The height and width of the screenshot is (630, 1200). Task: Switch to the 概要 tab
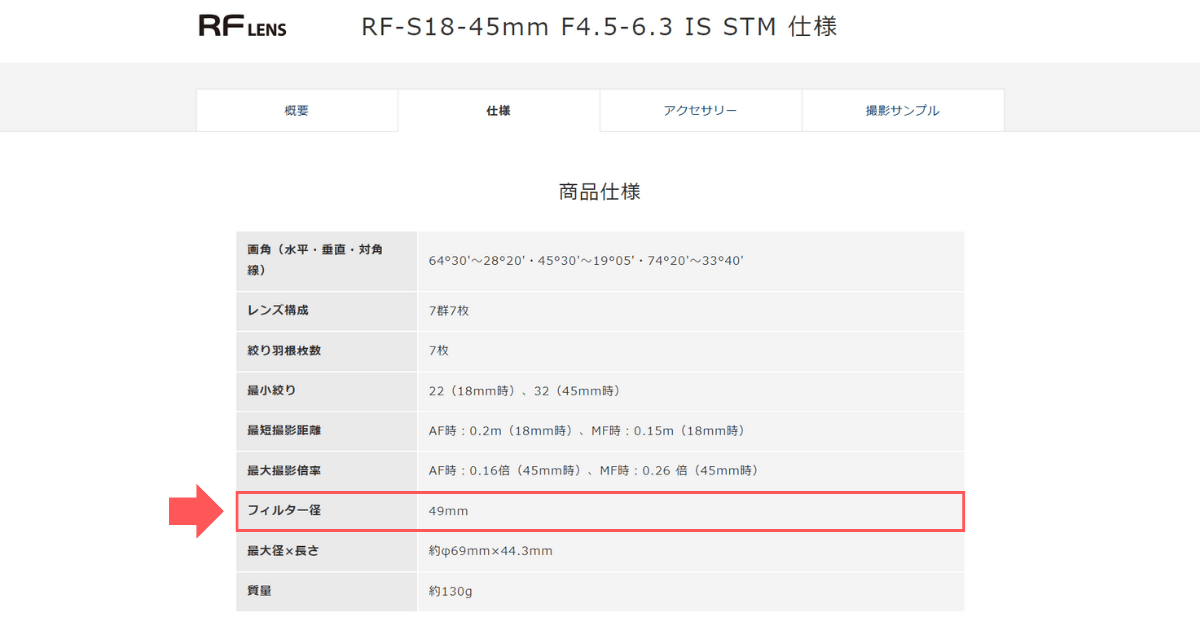[x=297, y=110]
